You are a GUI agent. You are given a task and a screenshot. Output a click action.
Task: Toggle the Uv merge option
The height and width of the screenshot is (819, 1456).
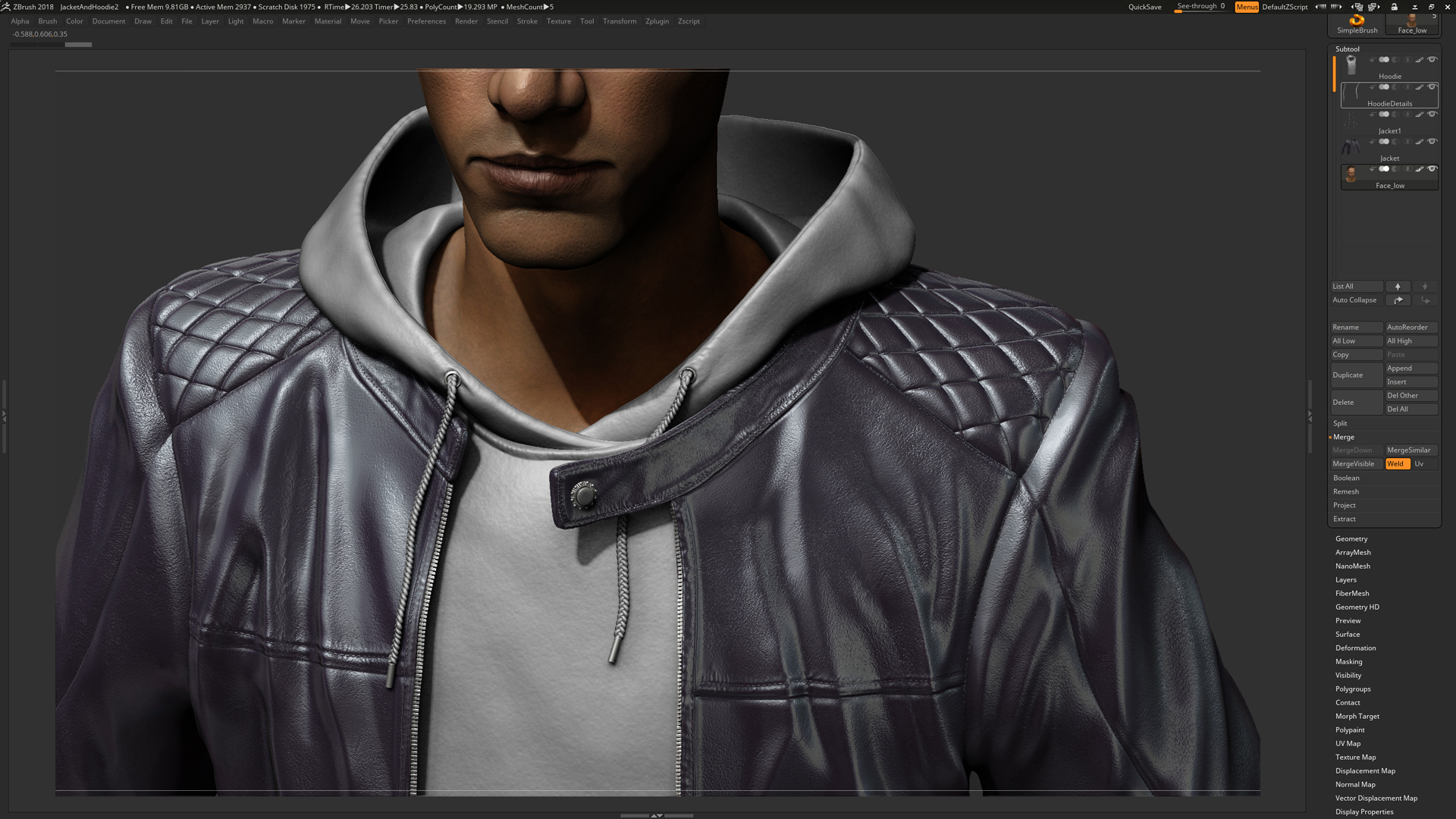point(1425,464)
